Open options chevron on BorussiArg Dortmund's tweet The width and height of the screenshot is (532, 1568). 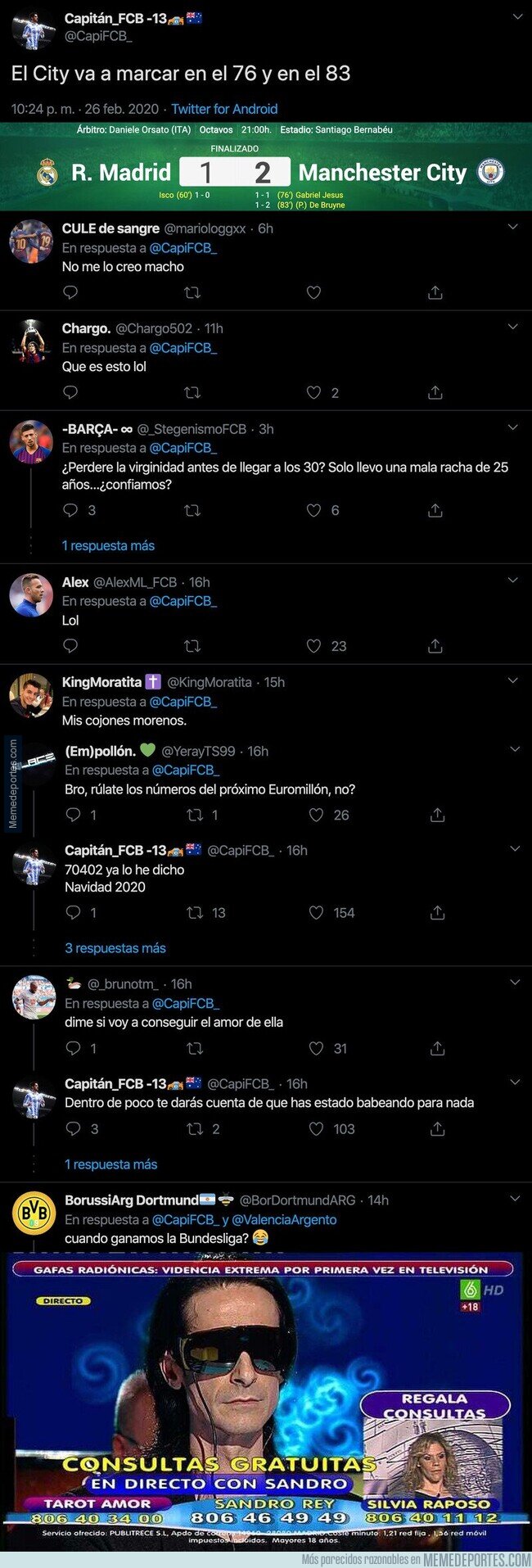click(515, 1199)
